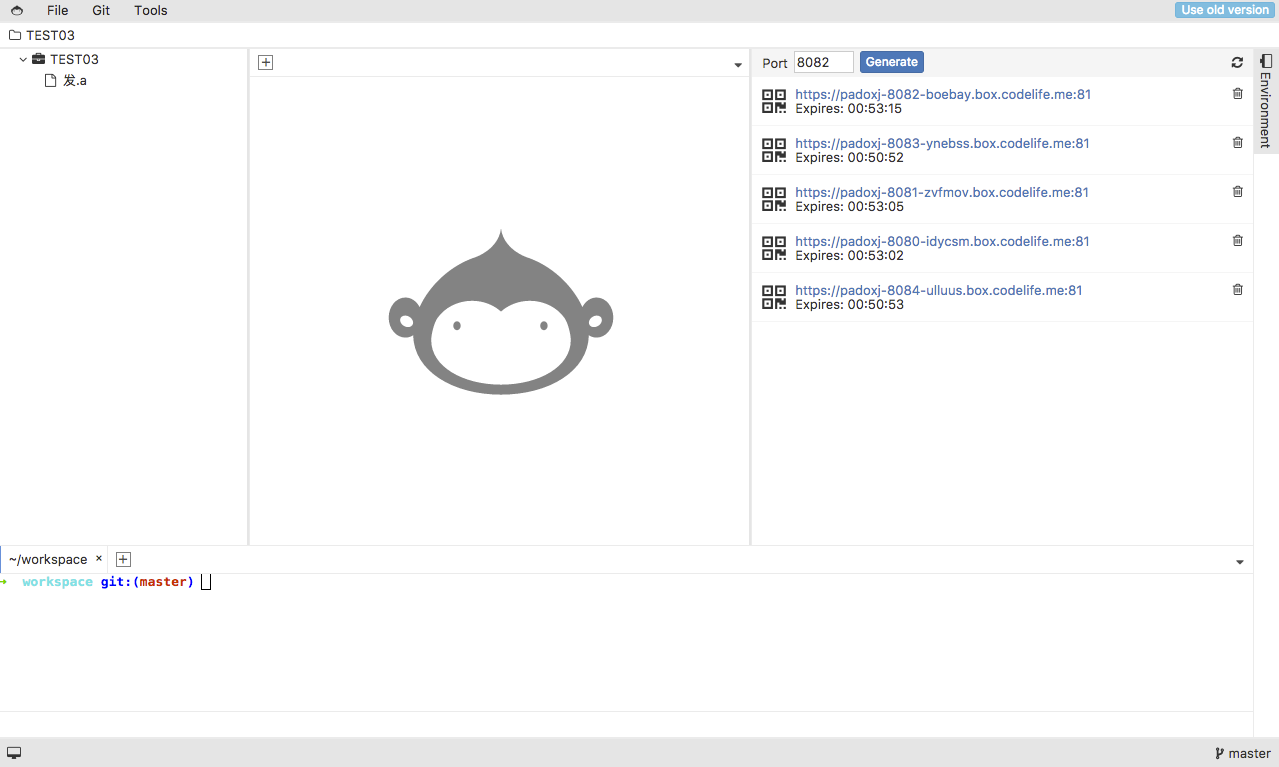
Task: Delete the 8081-zvfmov URL entry
Action: pos(1238,191)
